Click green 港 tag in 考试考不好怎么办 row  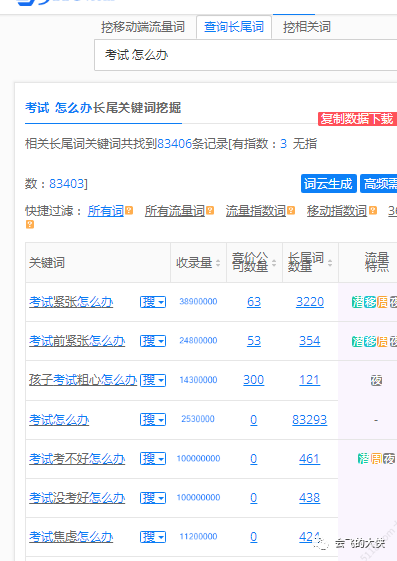pos(363,459)
